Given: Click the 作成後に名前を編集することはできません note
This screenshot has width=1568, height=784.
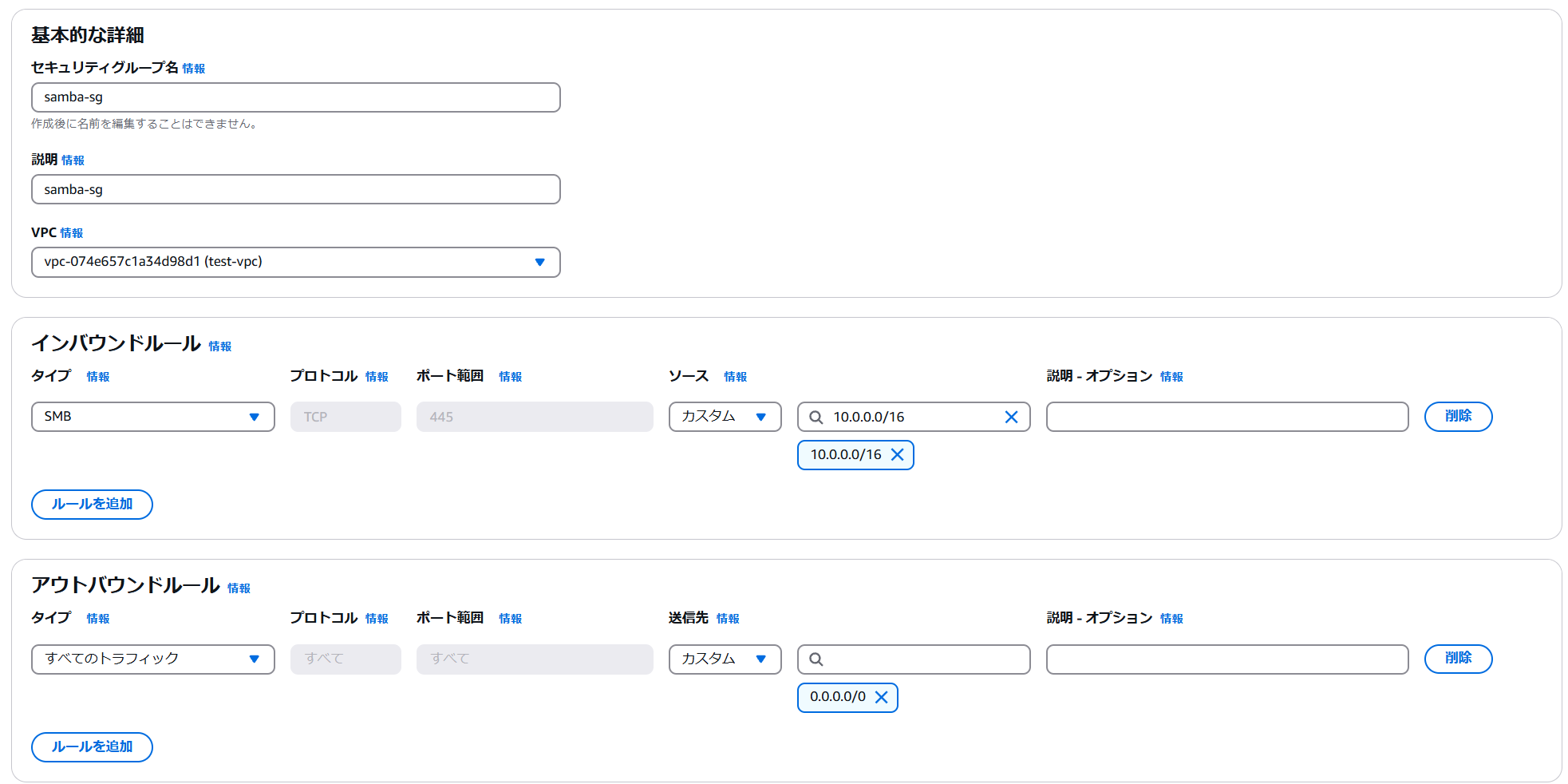Looking at the screenshot, I should [144, 124].
